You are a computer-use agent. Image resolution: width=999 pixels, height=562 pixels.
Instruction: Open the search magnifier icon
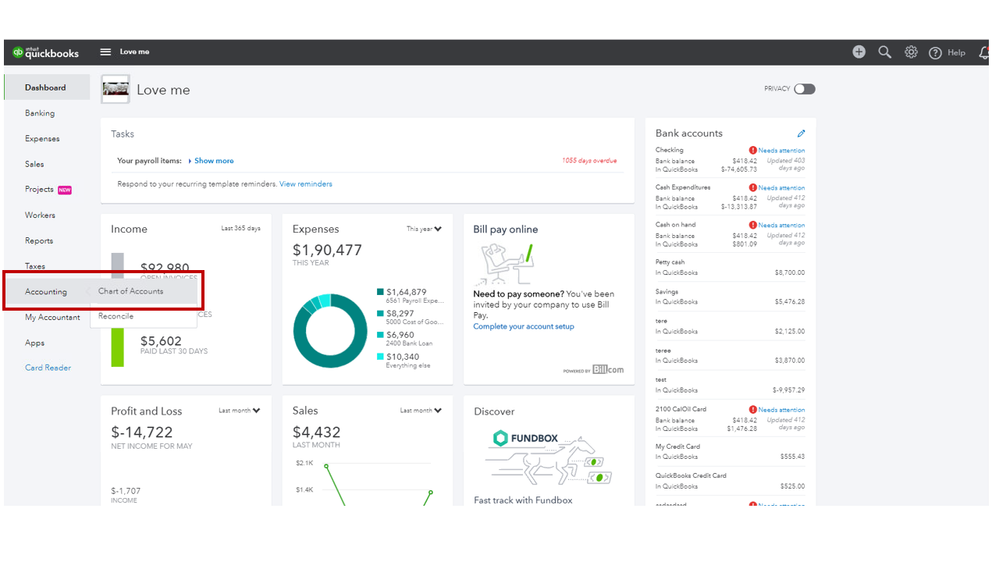884,52
